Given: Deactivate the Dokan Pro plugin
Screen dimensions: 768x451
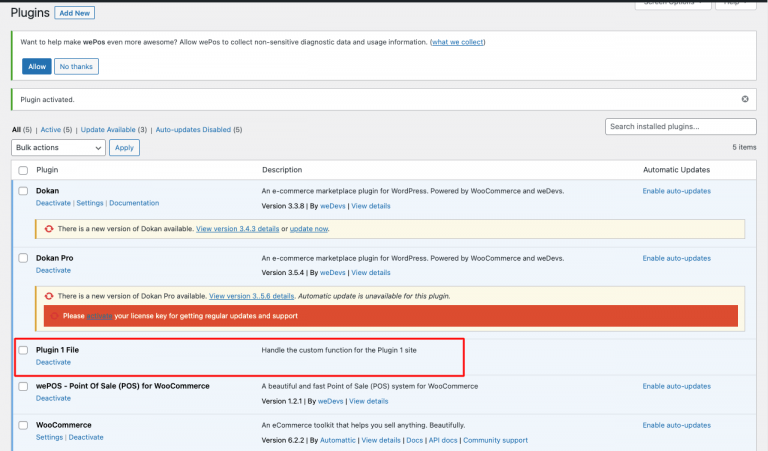Looking at the screenshot, I should click(x=53, y=270).
